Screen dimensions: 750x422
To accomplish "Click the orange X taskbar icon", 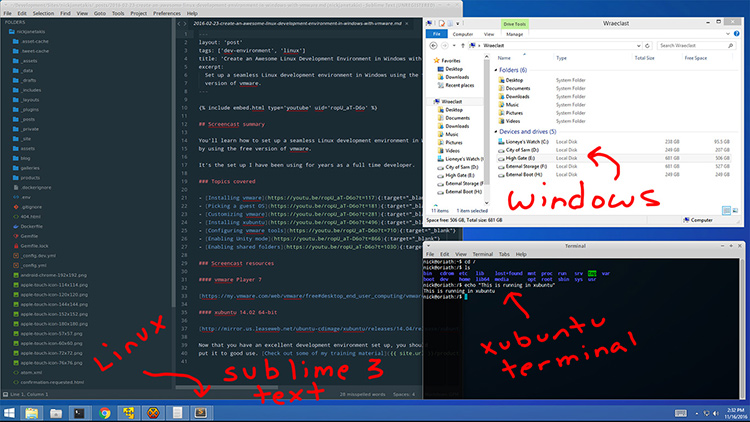I will [153, 413].
